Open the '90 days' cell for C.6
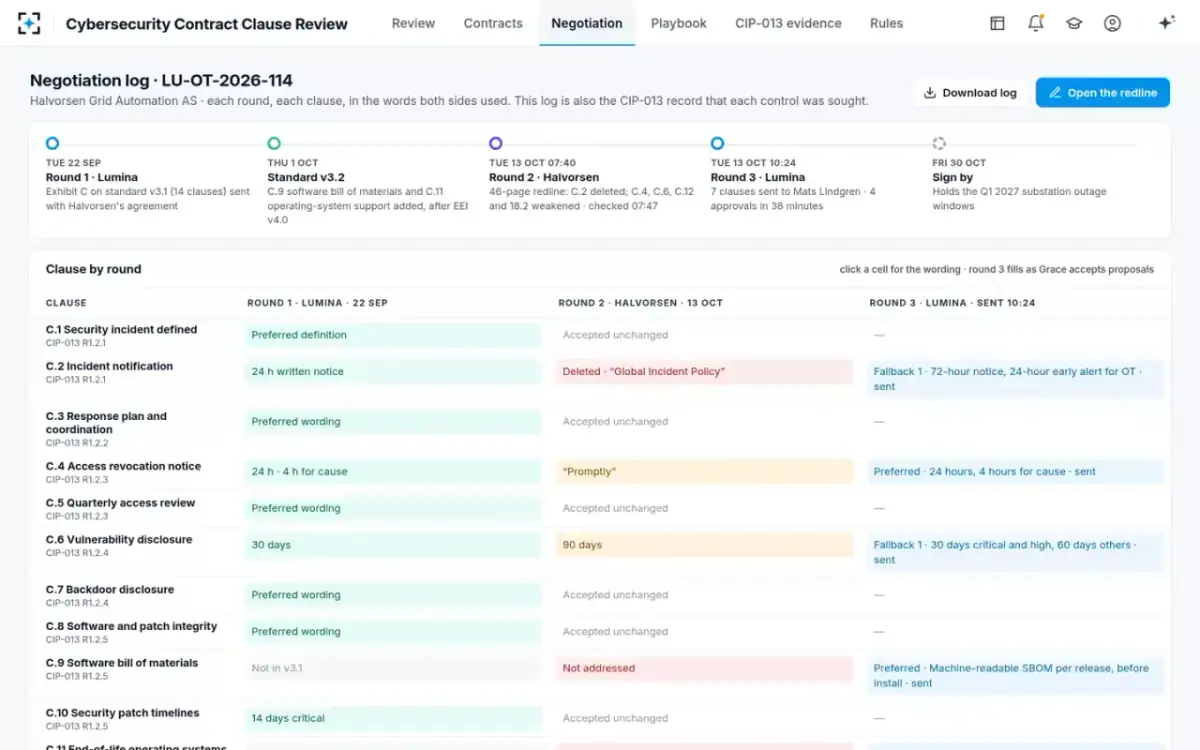 pyautogui.click(x=704, y=545)
